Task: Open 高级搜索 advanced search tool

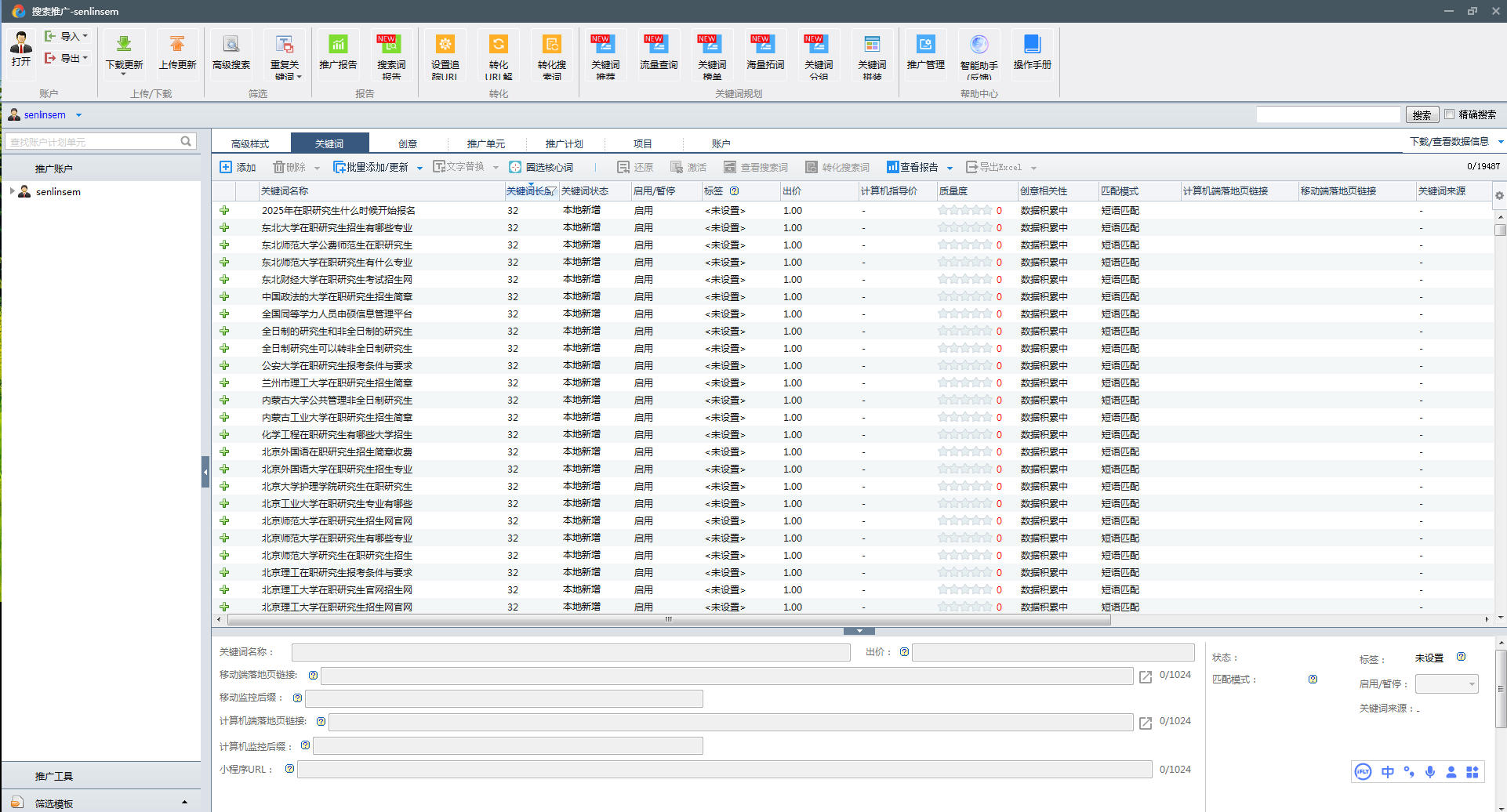Action: [x=231, y=45]
